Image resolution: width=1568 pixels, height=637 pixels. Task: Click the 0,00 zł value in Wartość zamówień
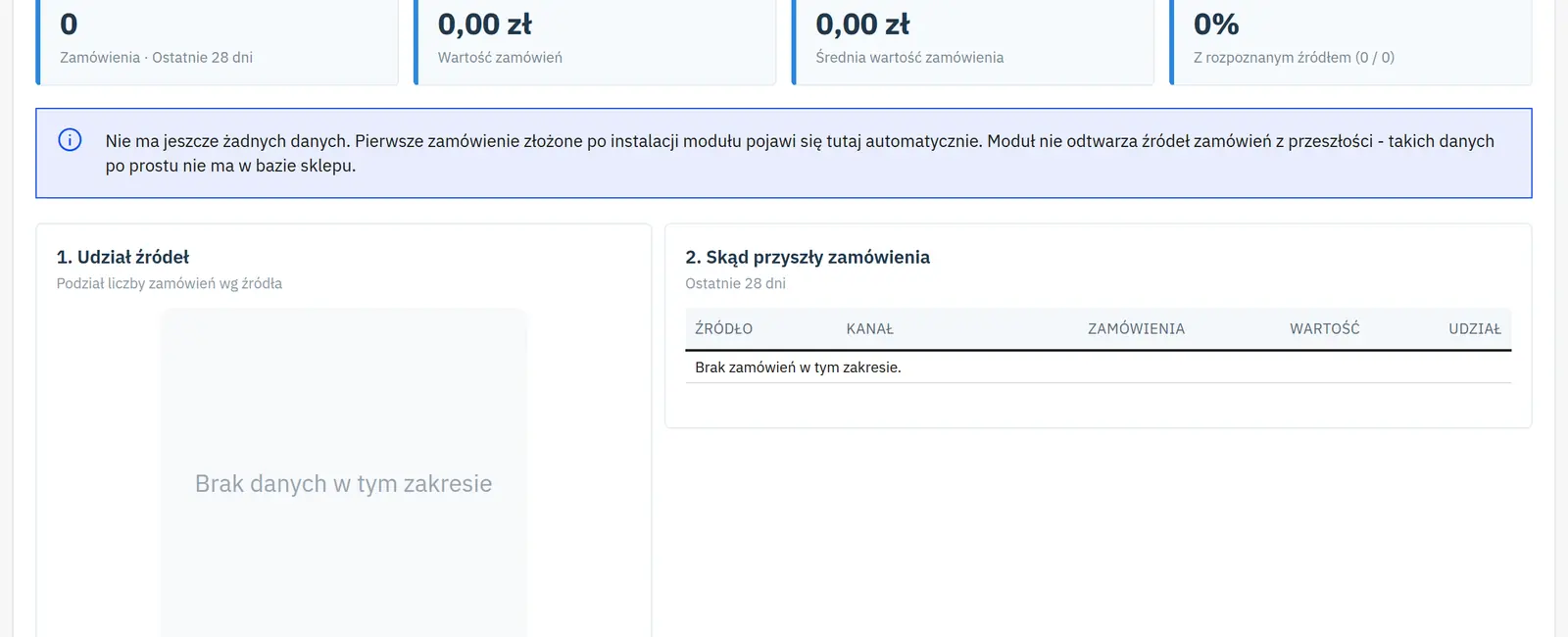click(x=485, y=24)
